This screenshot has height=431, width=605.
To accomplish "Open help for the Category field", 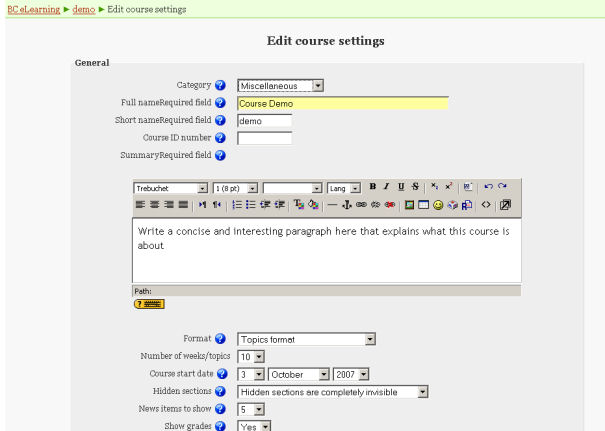I will pyautogui.click(x=220, y=86).
